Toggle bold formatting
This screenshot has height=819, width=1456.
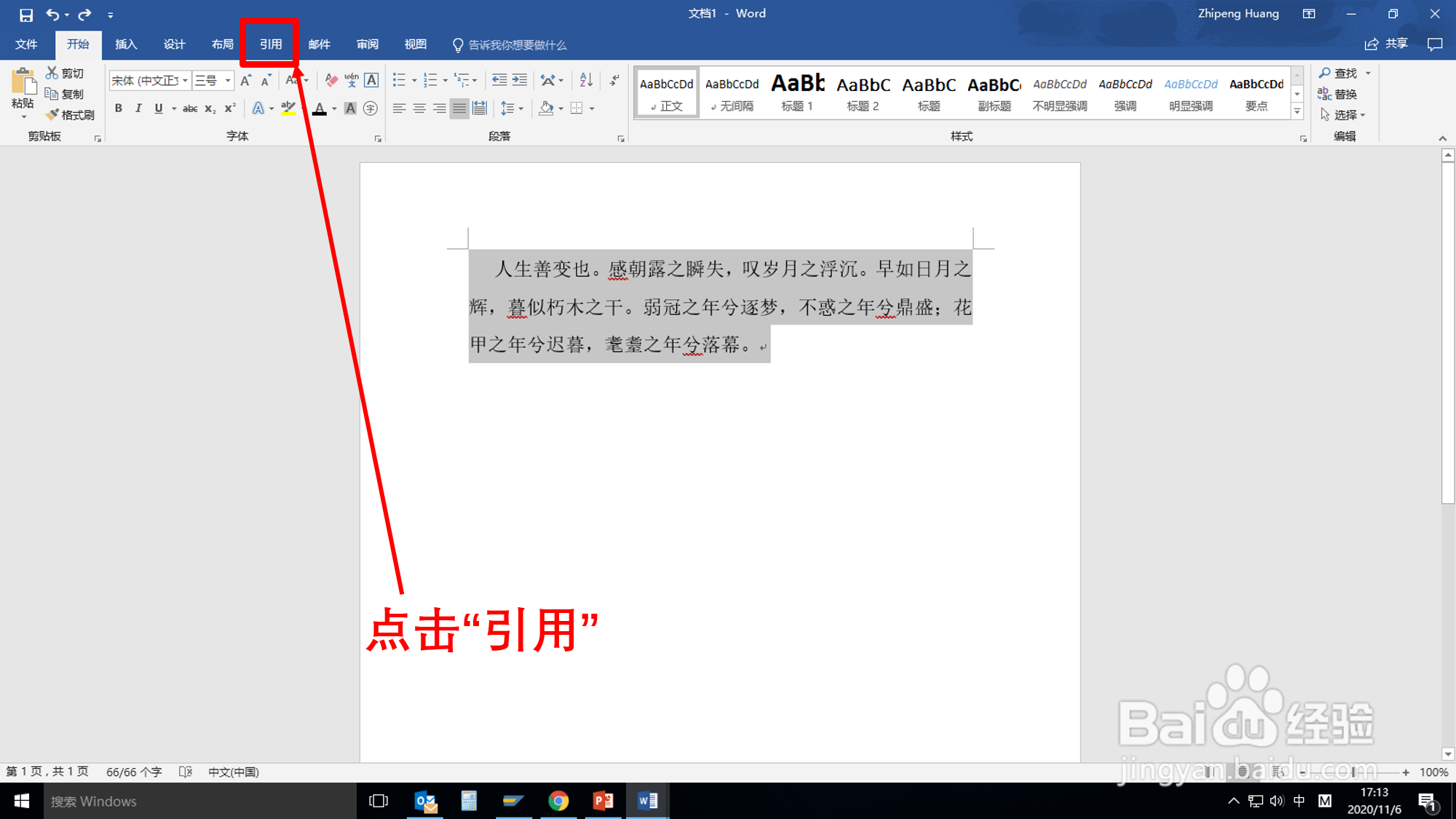[119, 108]
